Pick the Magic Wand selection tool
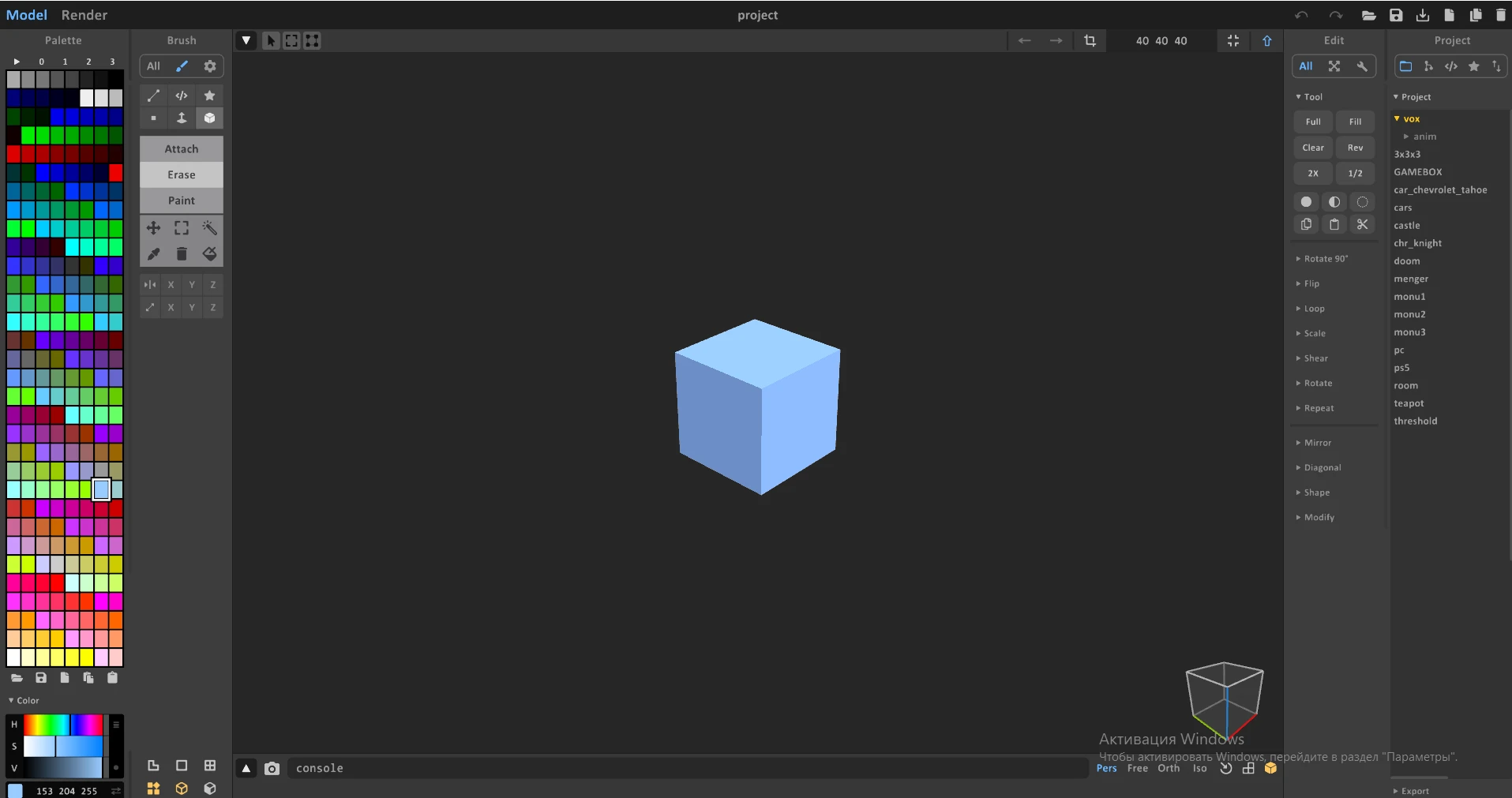Screen dimensions: 1512x798 (209, 228)
